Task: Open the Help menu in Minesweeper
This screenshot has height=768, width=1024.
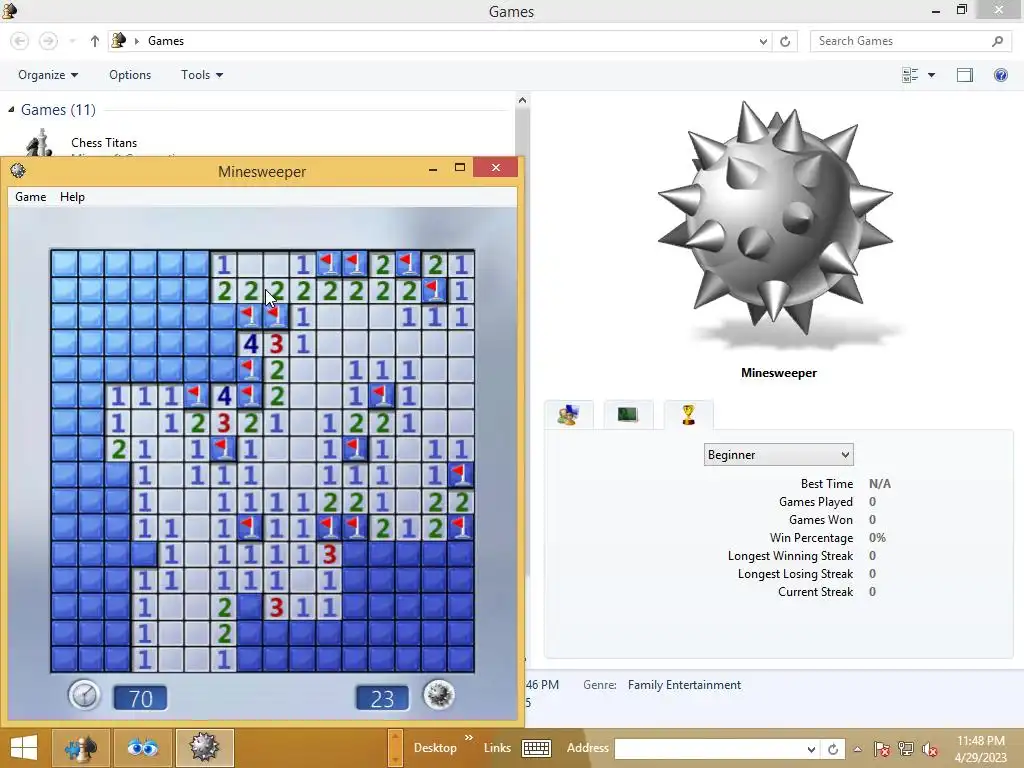Action: [x=72, y=197]
